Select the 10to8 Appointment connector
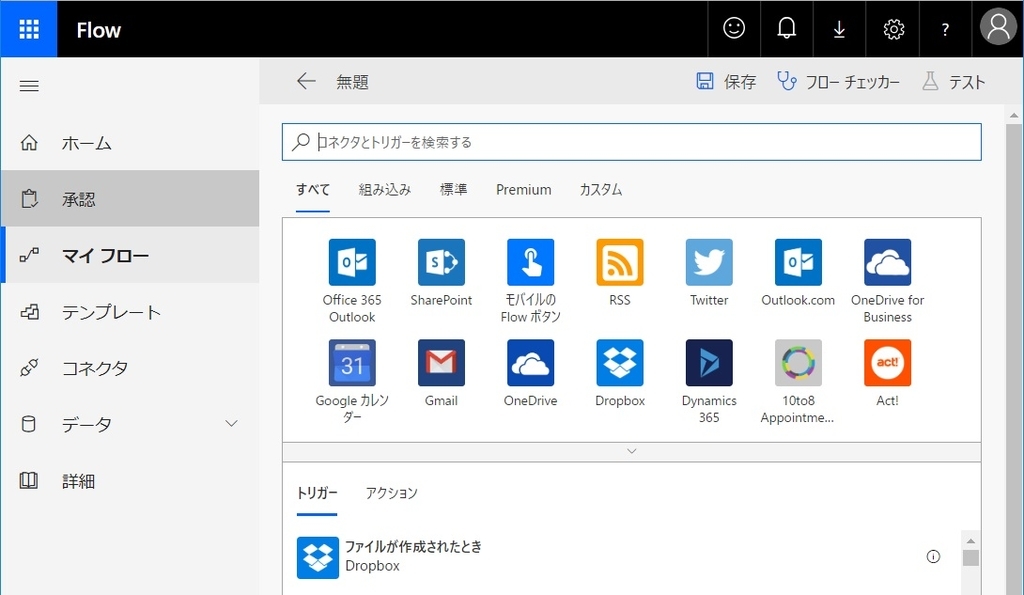 [798, 381]
